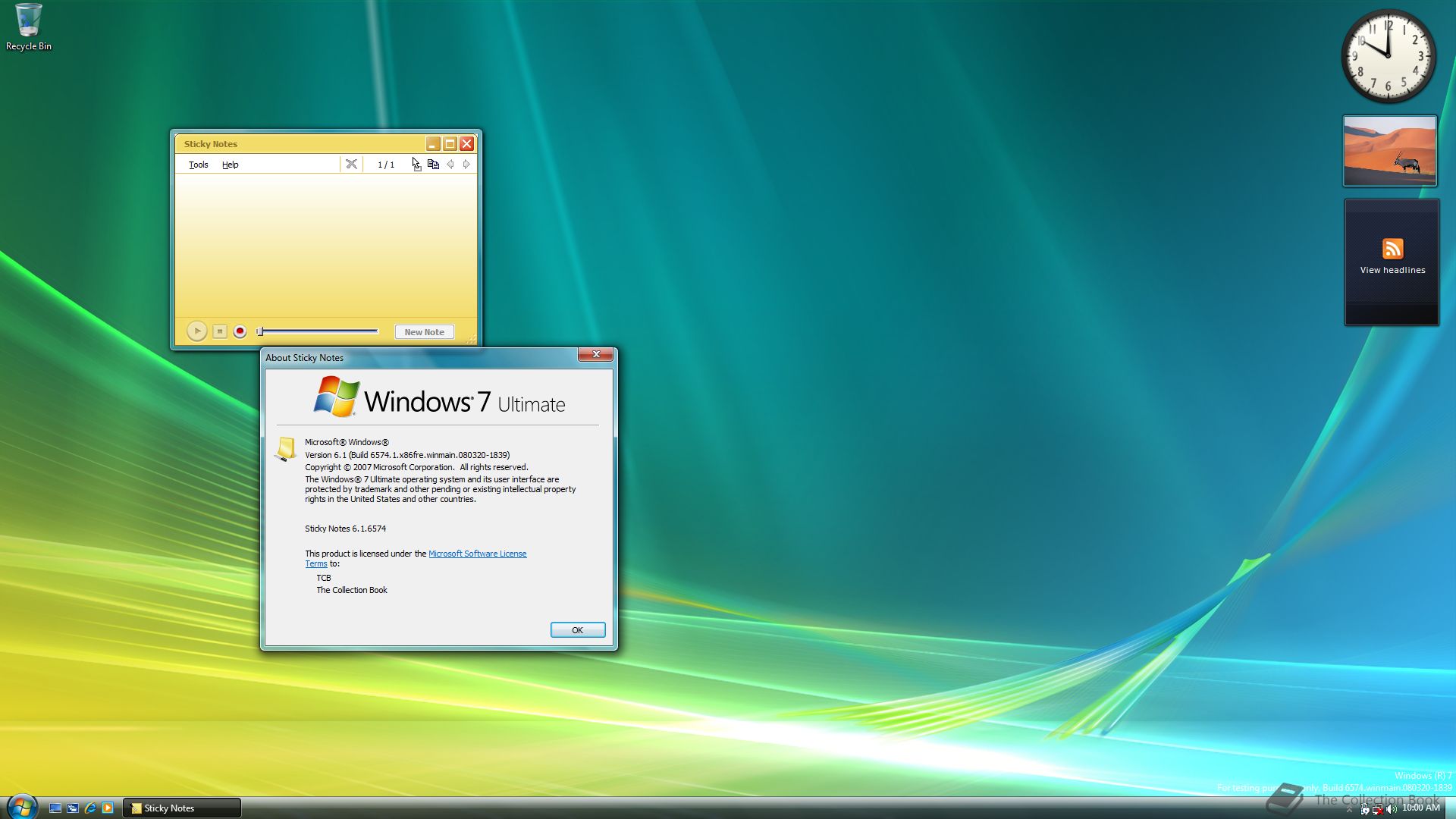Create a note with the New Note button
This screenshot has height=819, width=1456.
(x=424, y=331)
